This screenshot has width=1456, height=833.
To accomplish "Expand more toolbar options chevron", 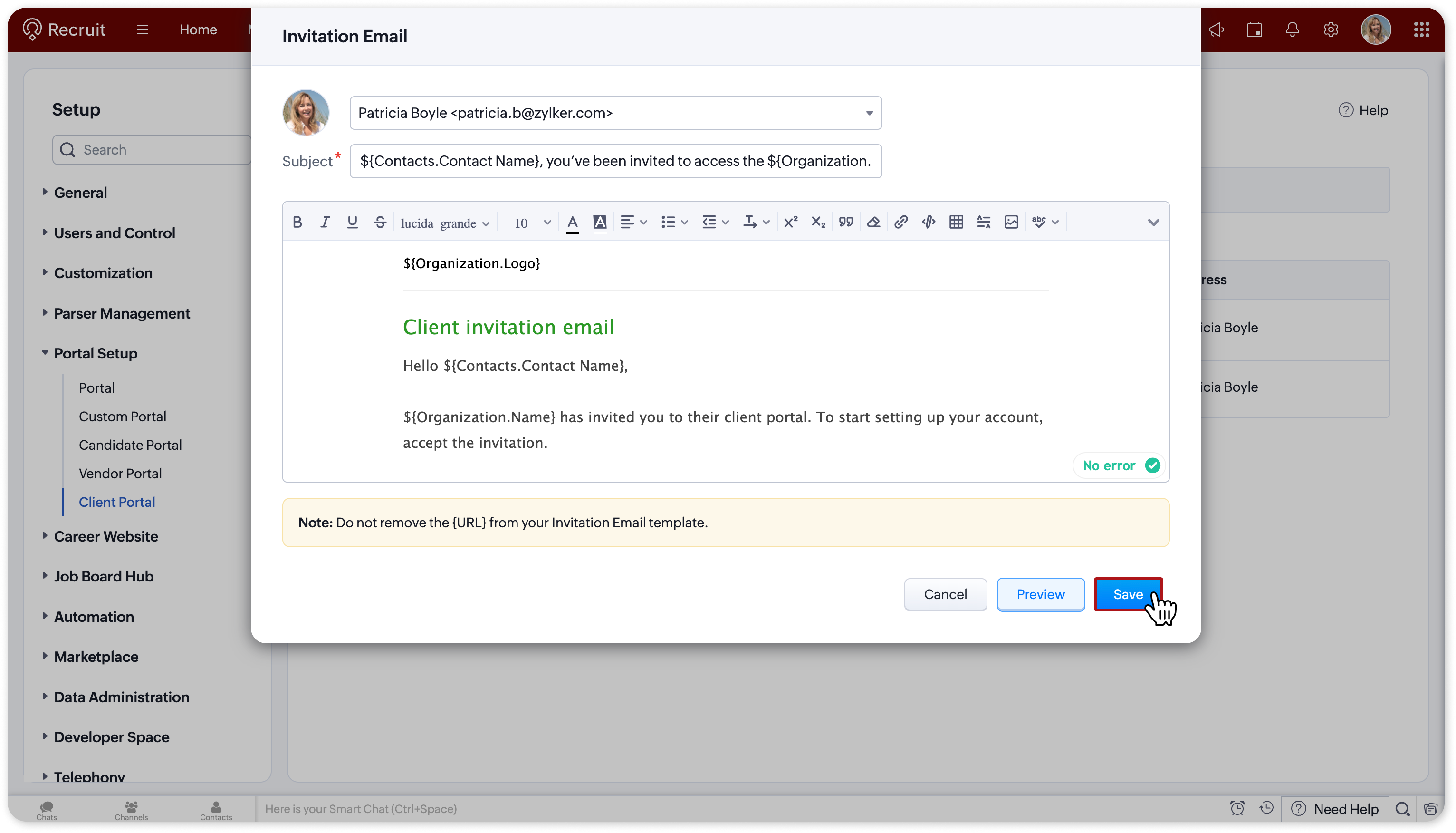I will 1153,222.
